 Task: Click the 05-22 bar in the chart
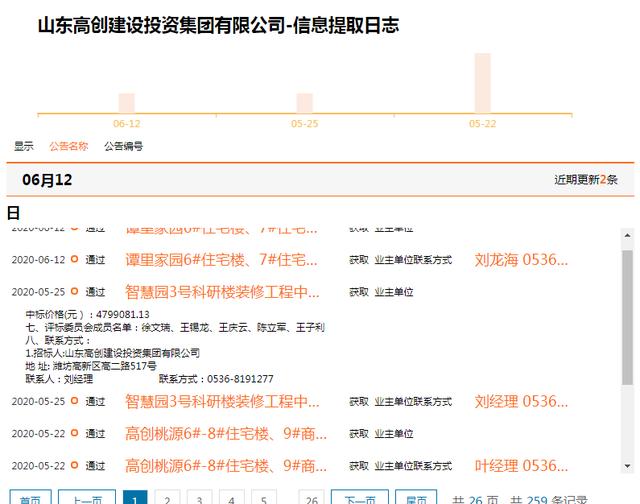tap(482, 83)
